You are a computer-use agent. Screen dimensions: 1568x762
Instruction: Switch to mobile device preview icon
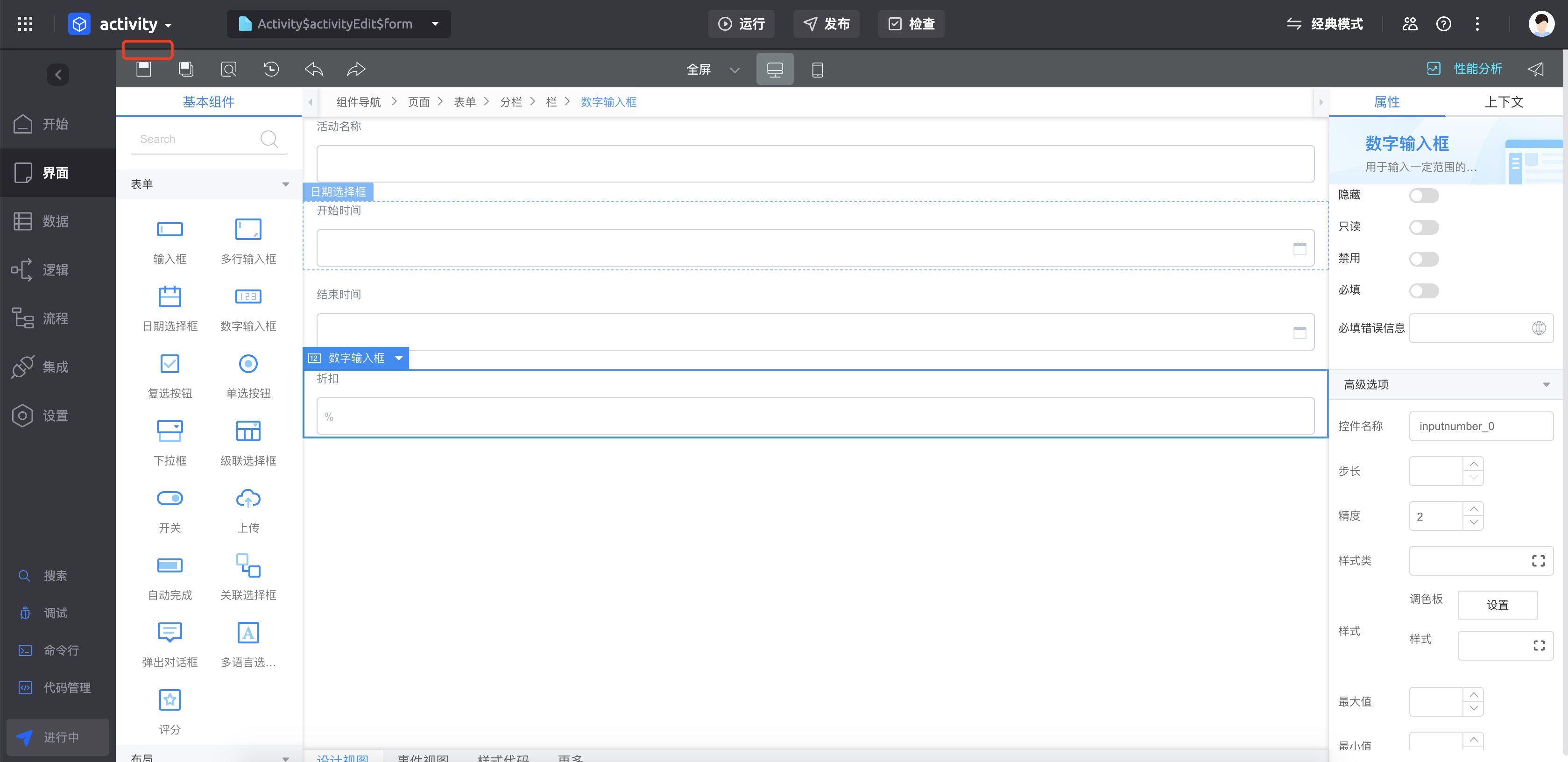pyautogui.click(x=818, y=70)
